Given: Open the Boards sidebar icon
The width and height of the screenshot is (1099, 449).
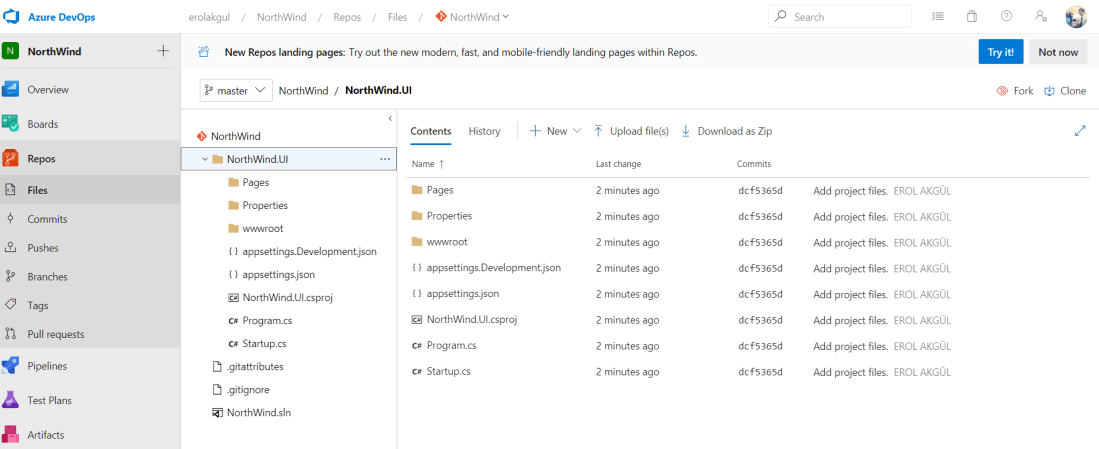Looking at the screenshot, I should pyautogui.click(x=11, y=124).
